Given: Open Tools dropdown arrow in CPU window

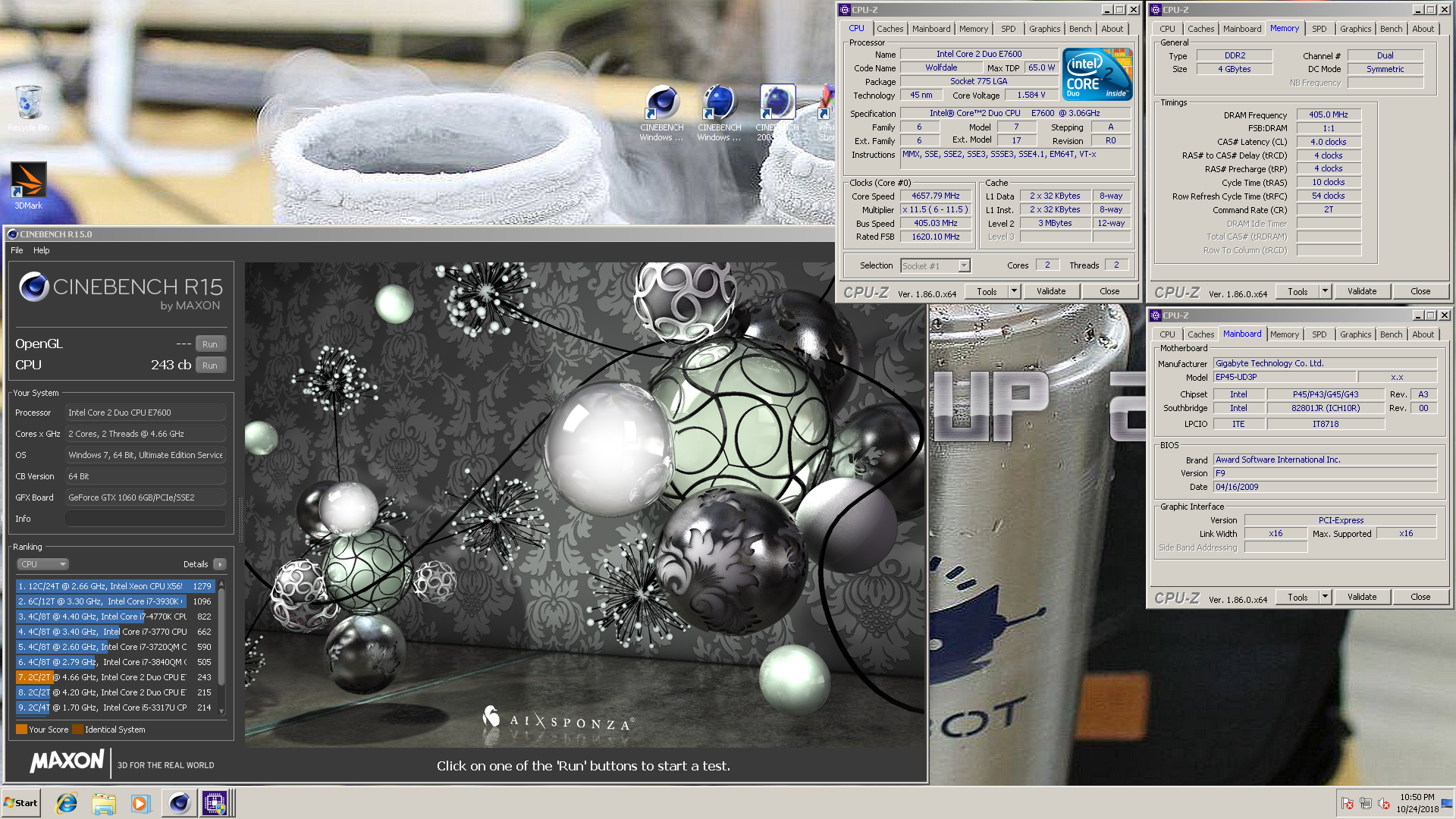Looking at the screenshot, I should click(x=1014, y=291).
